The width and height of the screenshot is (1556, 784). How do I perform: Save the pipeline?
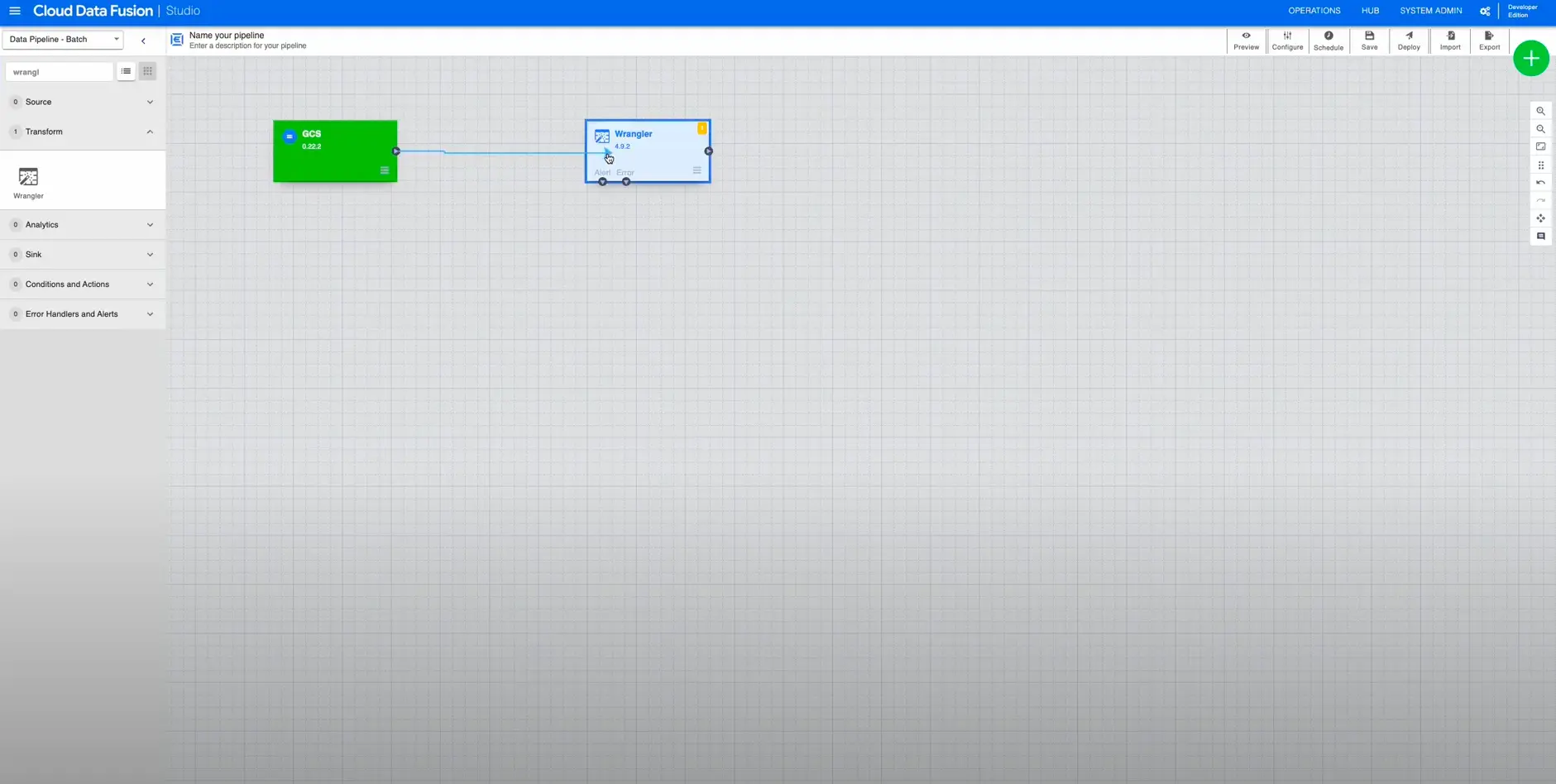(1369, 41)
